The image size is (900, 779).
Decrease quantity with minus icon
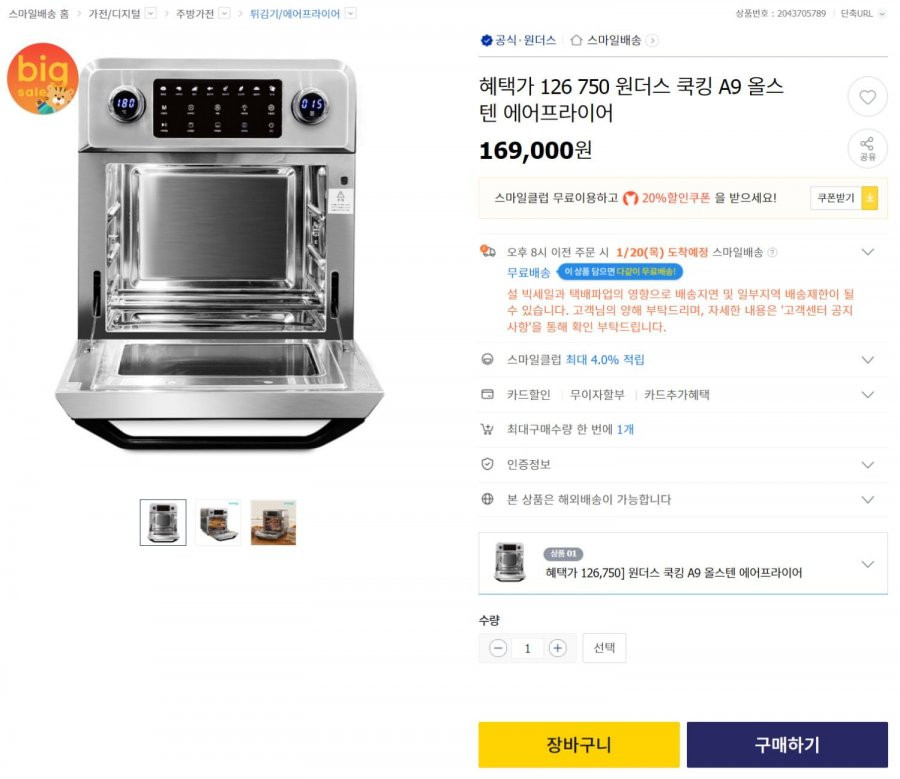tap(498, 648)
